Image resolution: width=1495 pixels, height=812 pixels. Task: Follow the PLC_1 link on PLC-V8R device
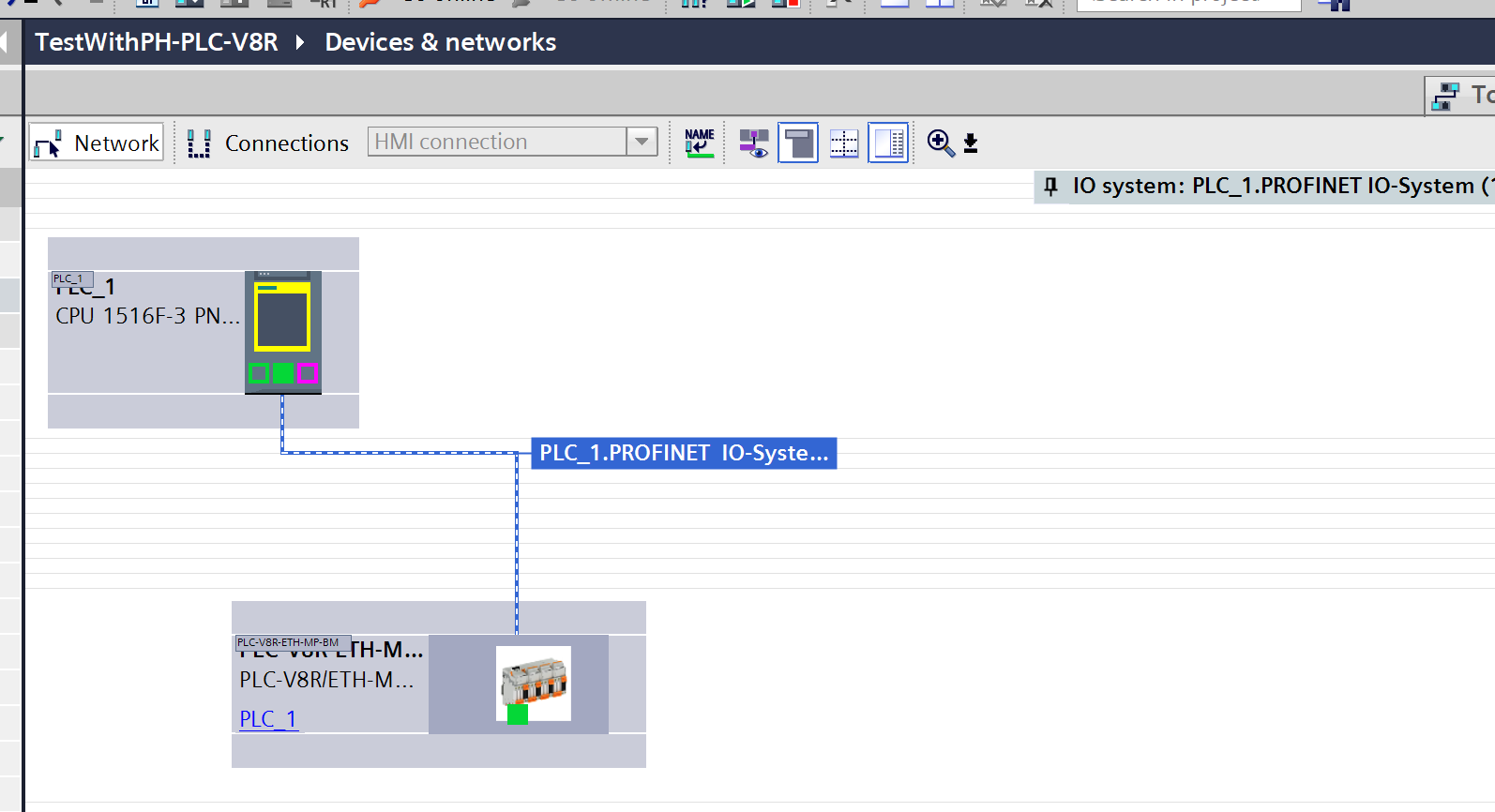268,718
